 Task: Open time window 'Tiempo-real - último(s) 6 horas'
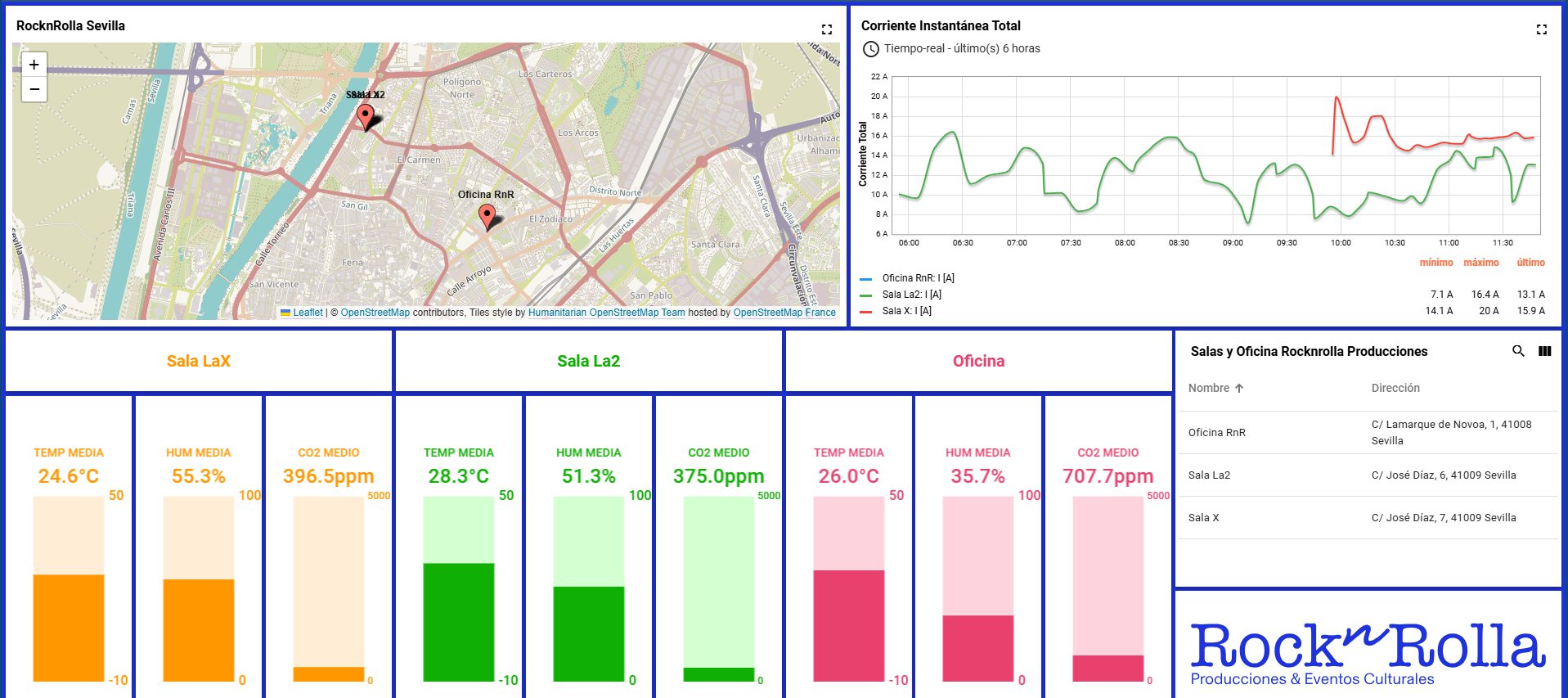click(x=962, y=49)
